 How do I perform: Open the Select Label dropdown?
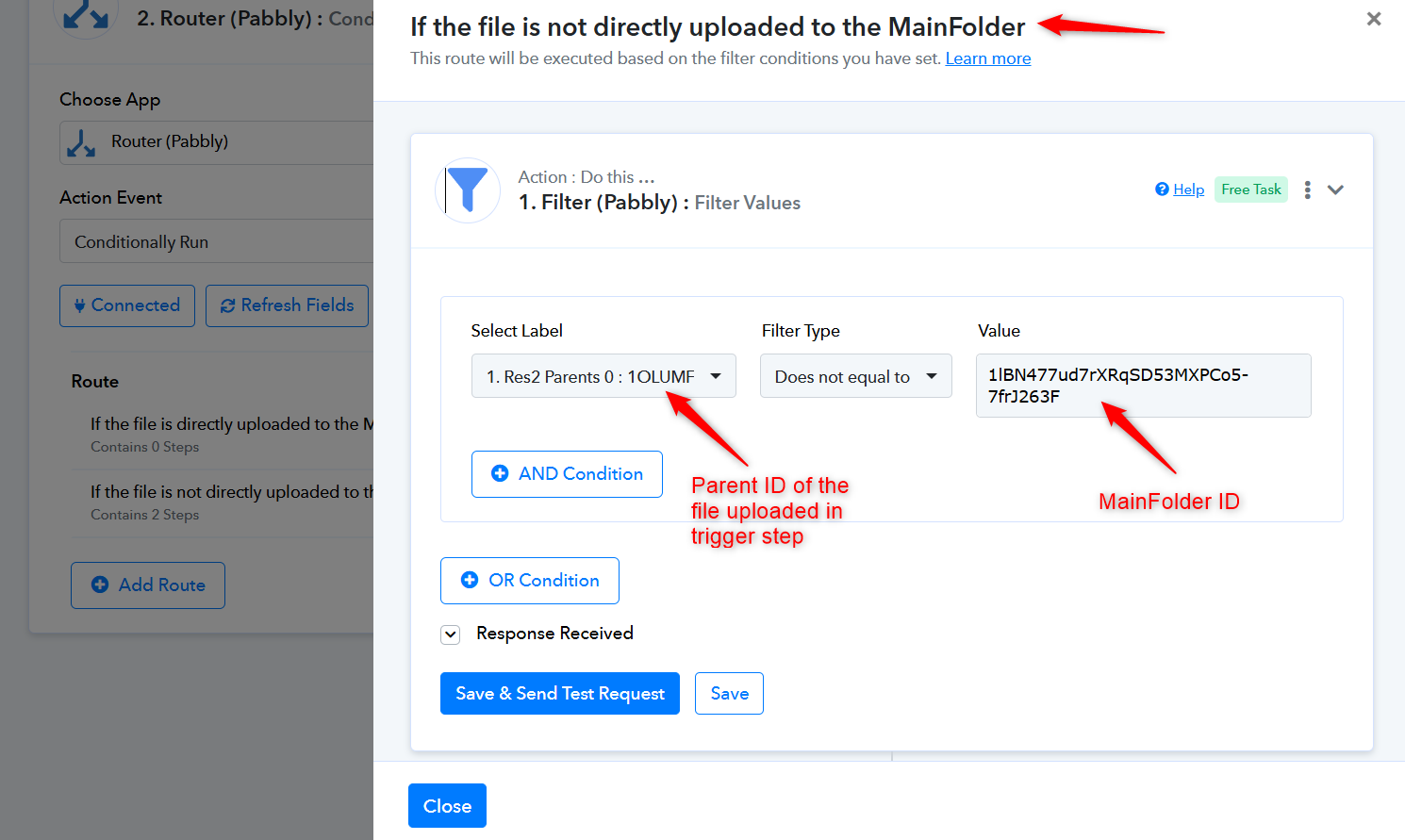tap(603, 376)
